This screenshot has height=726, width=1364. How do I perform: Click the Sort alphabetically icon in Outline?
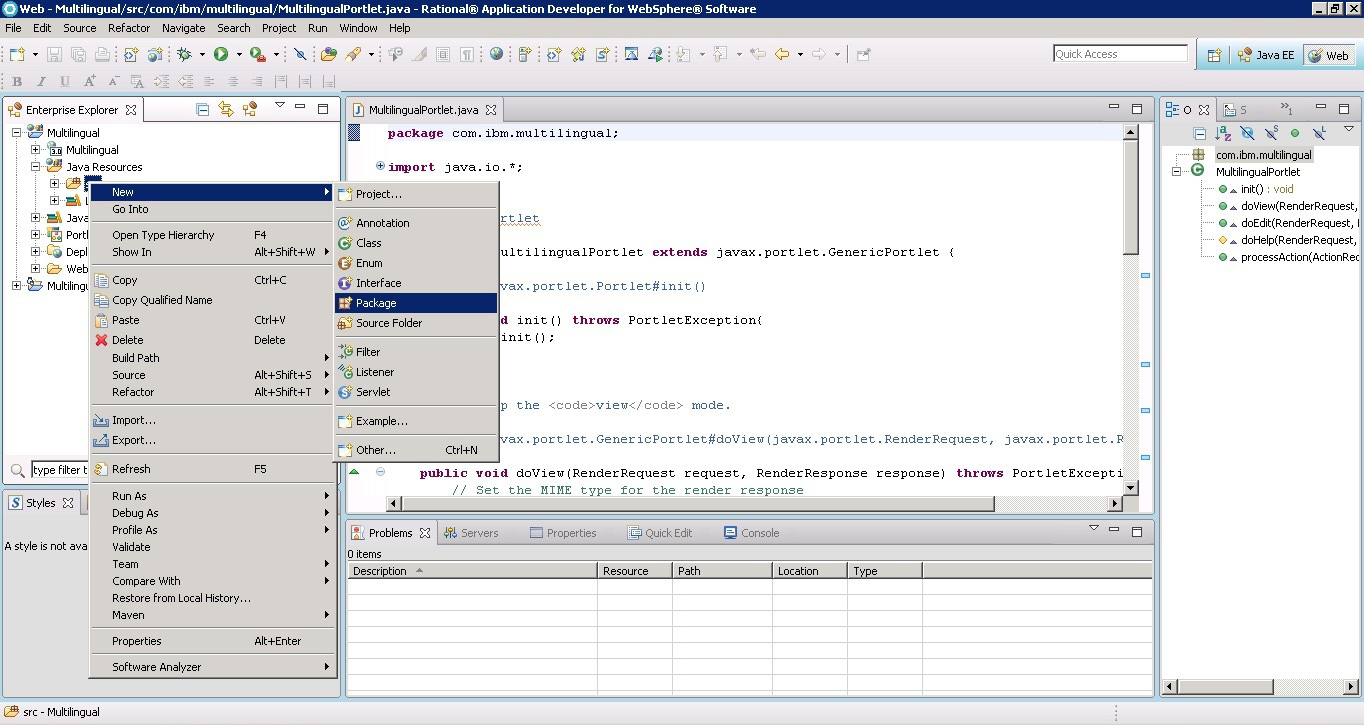pyautogui.click(x=1223, y=132)
